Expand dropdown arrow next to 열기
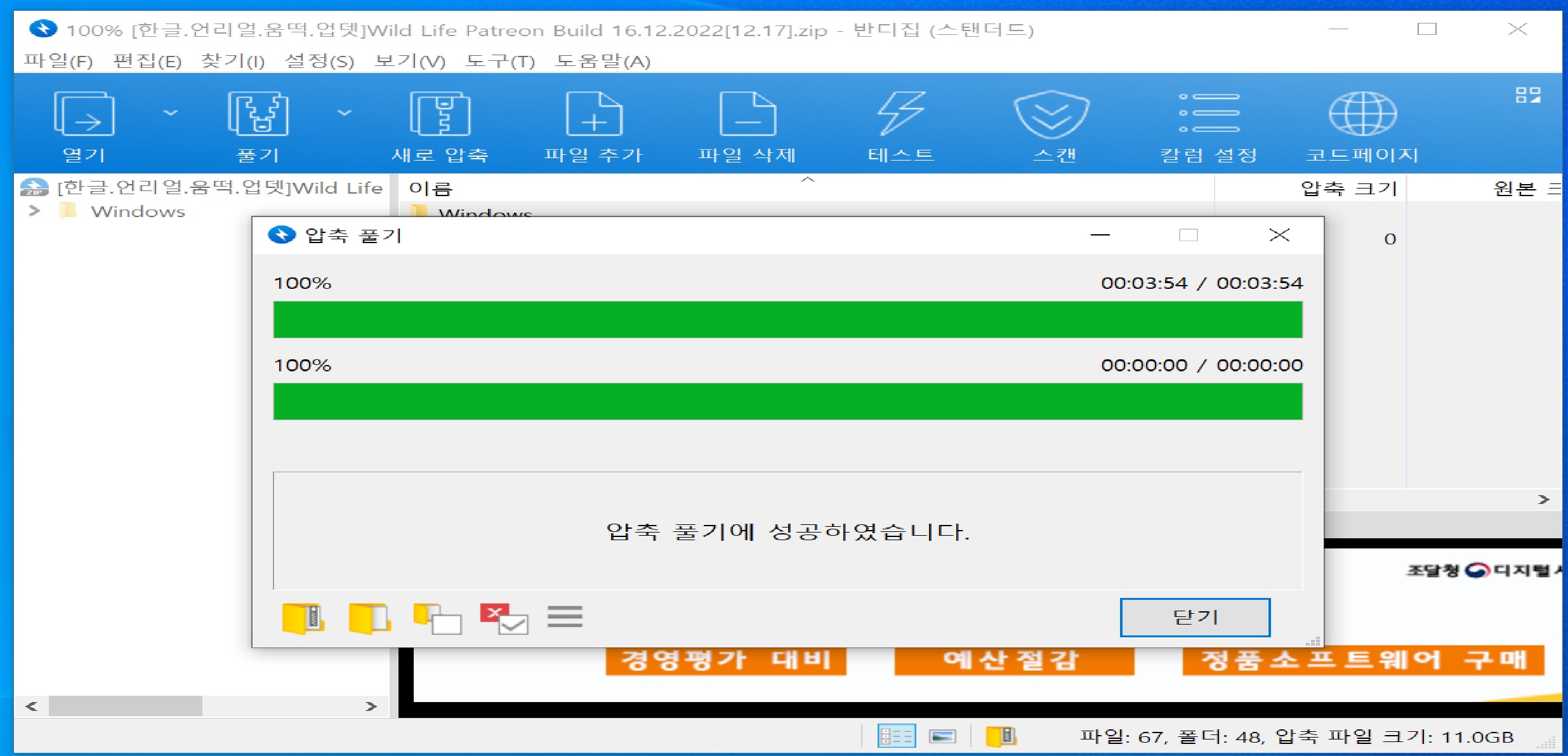Screen dimensions: 1568x756 pyautogui.click(x=171, y=113)
